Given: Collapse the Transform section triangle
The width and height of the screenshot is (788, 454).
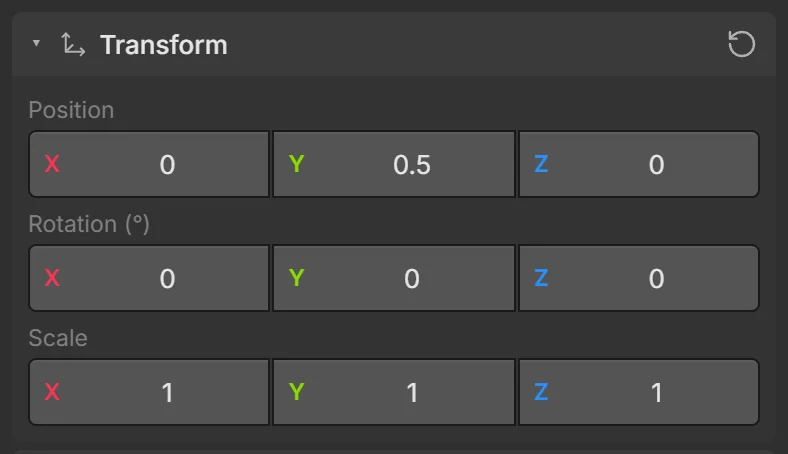Looking at the screenshot, I should tap(36, 43).
